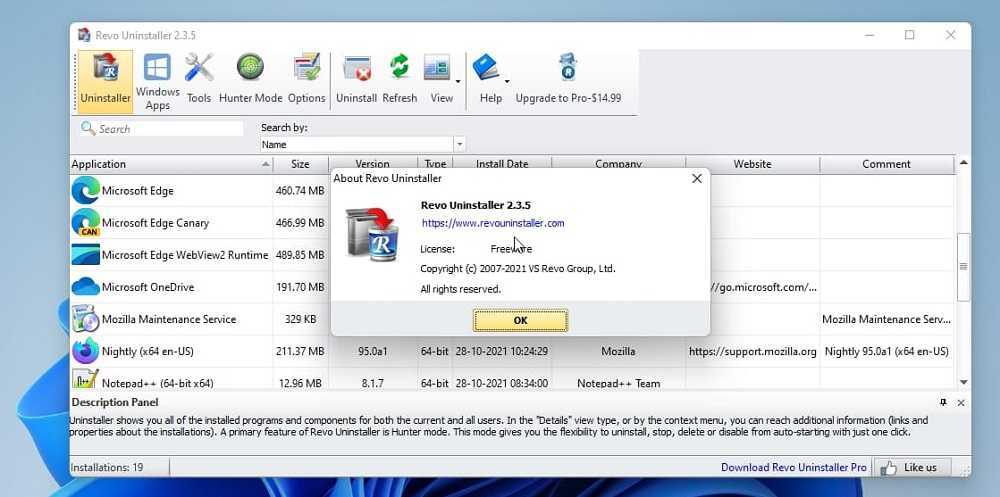Click Upgrade to Pro icon
Image resolution: width=1000 pixels, height=497 pixels.
pyautogui.click(x=568, y=80)
